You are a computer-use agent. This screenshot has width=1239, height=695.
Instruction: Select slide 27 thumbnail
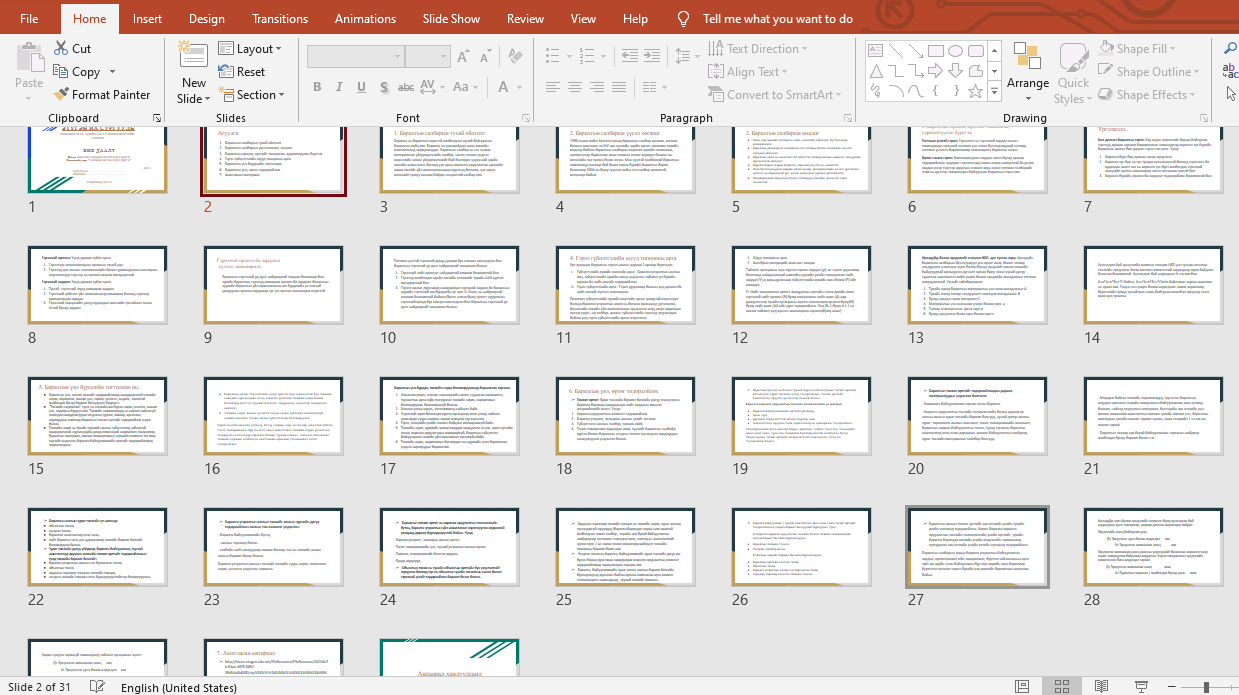pos(976,548)
